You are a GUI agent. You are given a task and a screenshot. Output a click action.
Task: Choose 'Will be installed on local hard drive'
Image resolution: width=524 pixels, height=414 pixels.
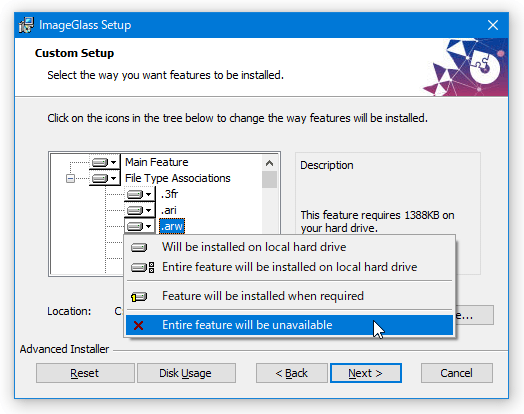tap(289, 247)
